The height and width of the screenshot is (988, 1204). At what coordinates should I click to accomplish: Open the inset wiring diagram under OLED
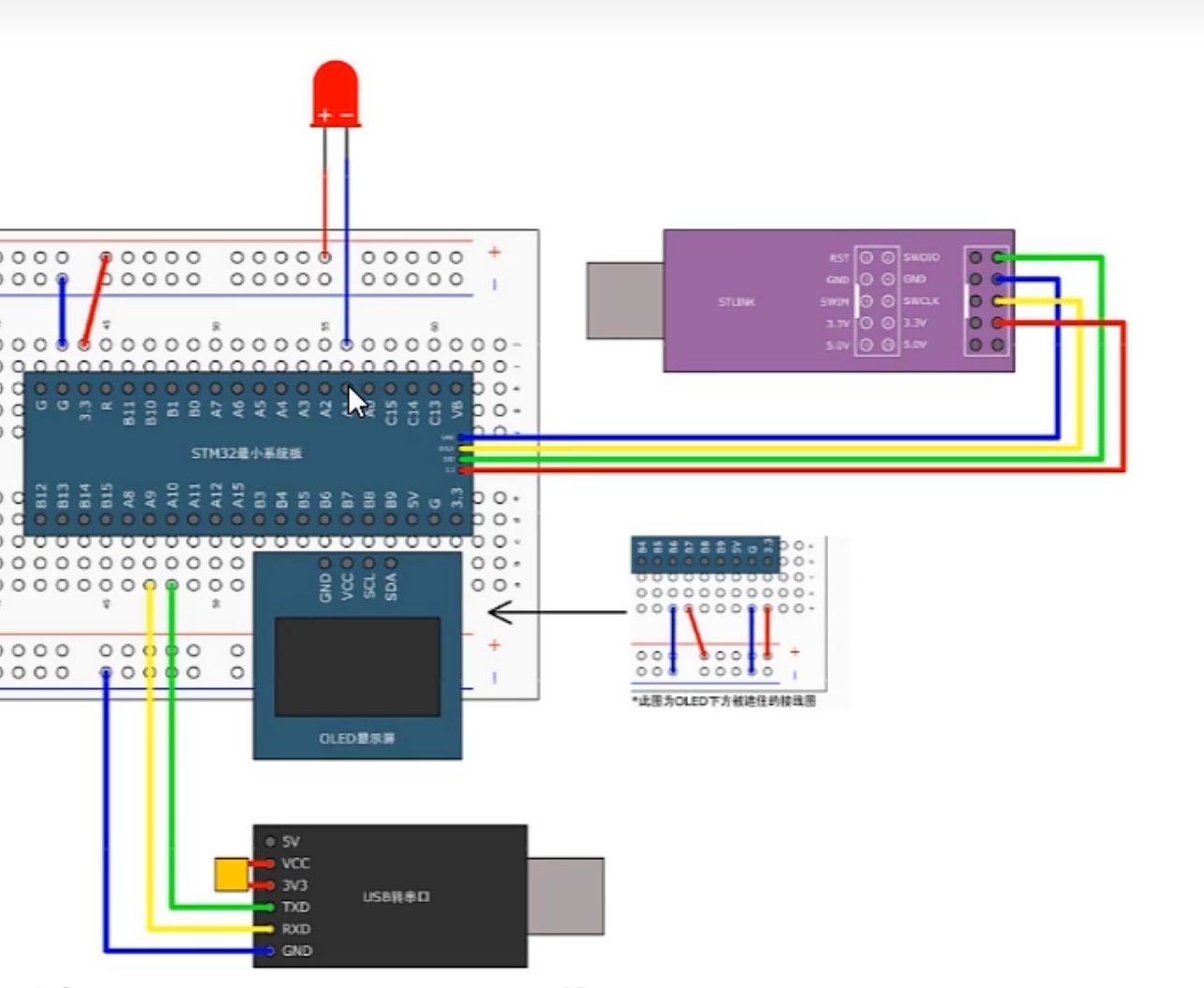[x=727, y=618]
